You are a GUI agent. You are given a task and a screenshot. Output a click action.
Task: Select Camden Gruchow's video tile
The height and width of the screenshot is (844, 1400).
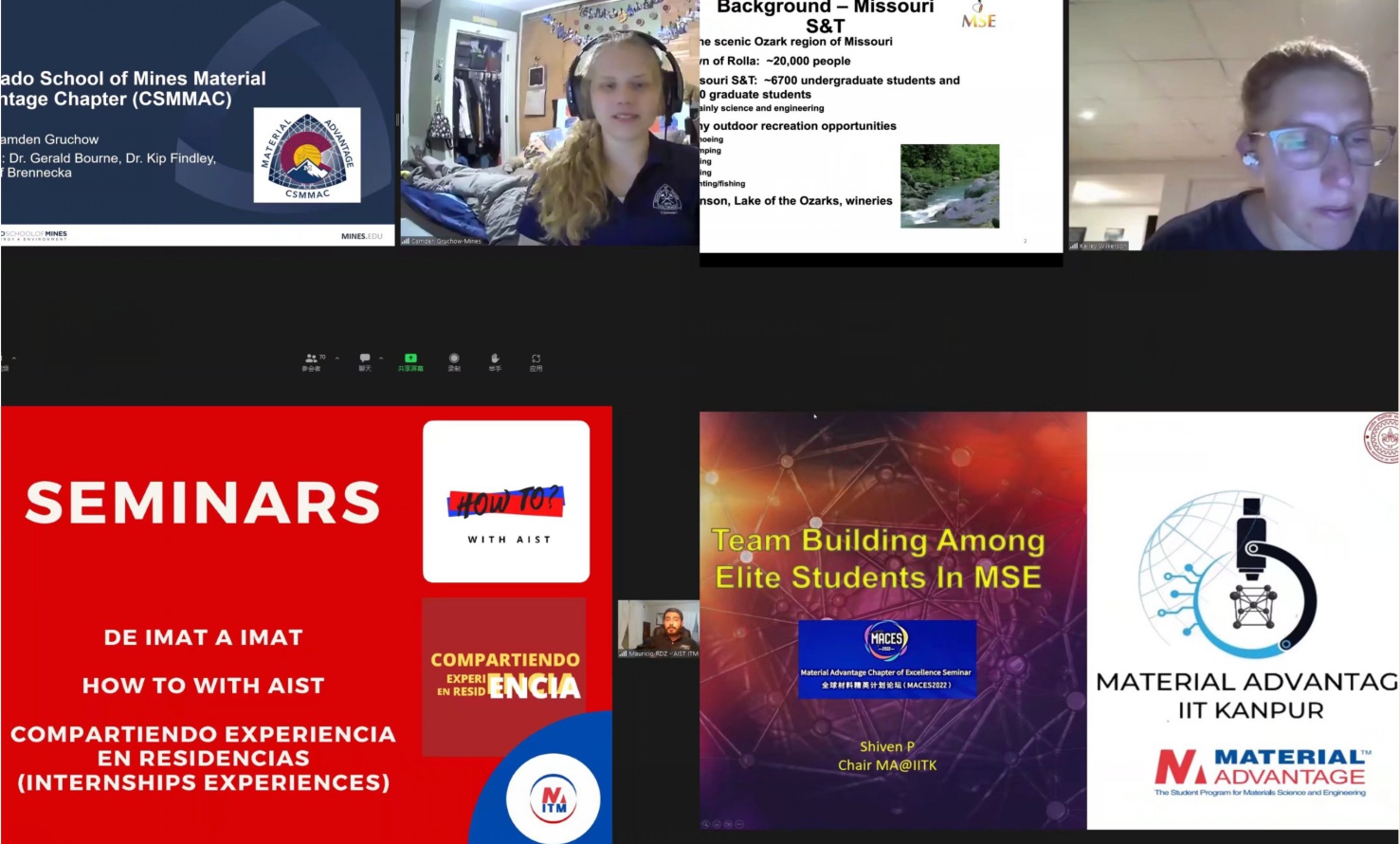(x=550, y=123)
